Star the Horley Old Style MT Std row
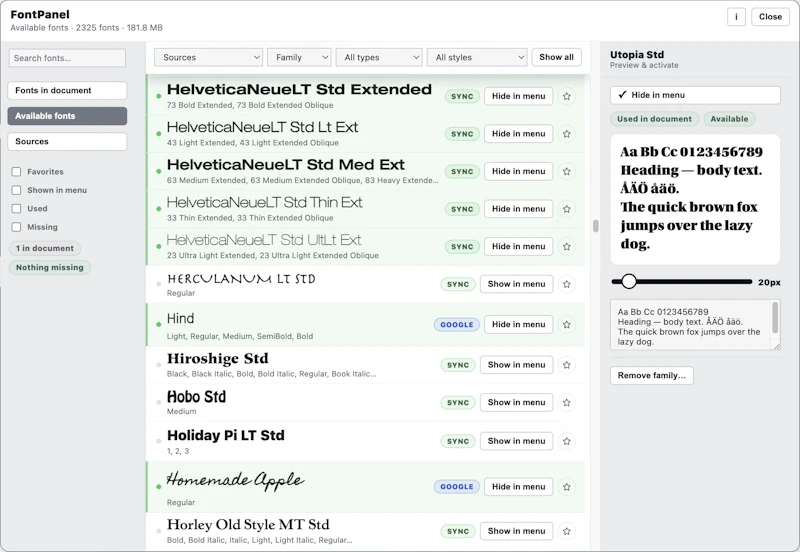The height and width of the screenshot is (552, 800). (566, 531)
